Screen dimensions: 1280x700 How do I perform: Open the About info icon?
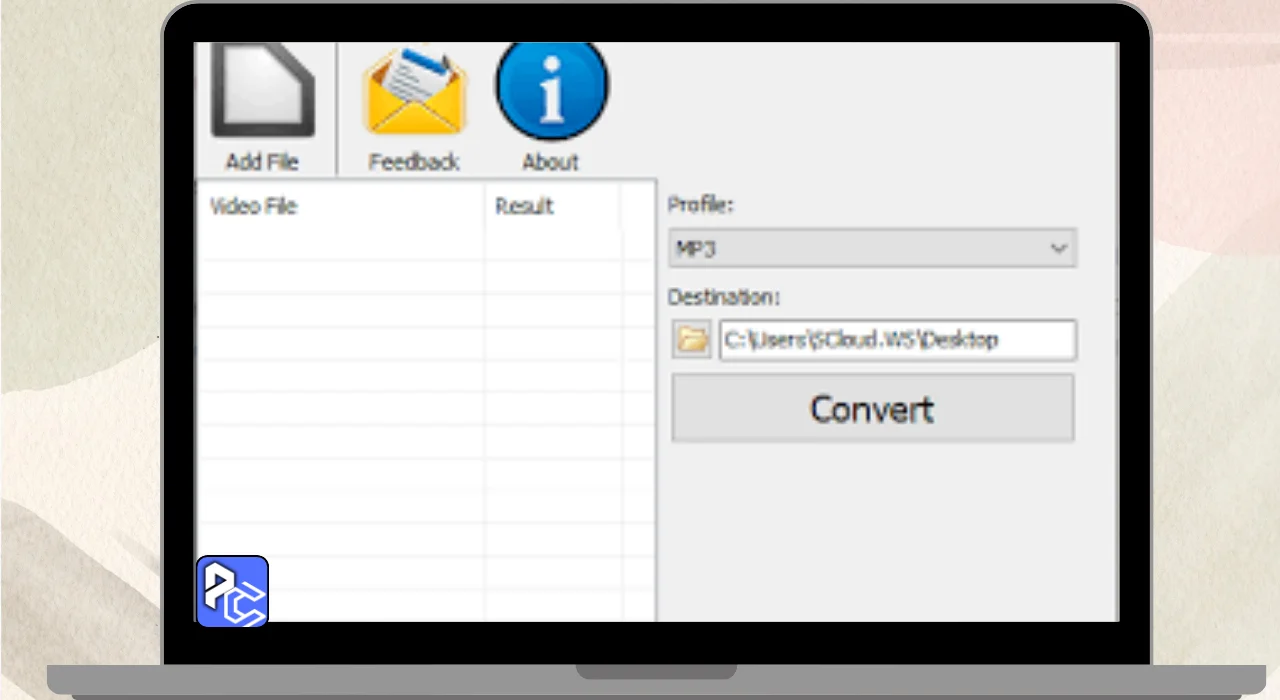[x=551, y=91]
